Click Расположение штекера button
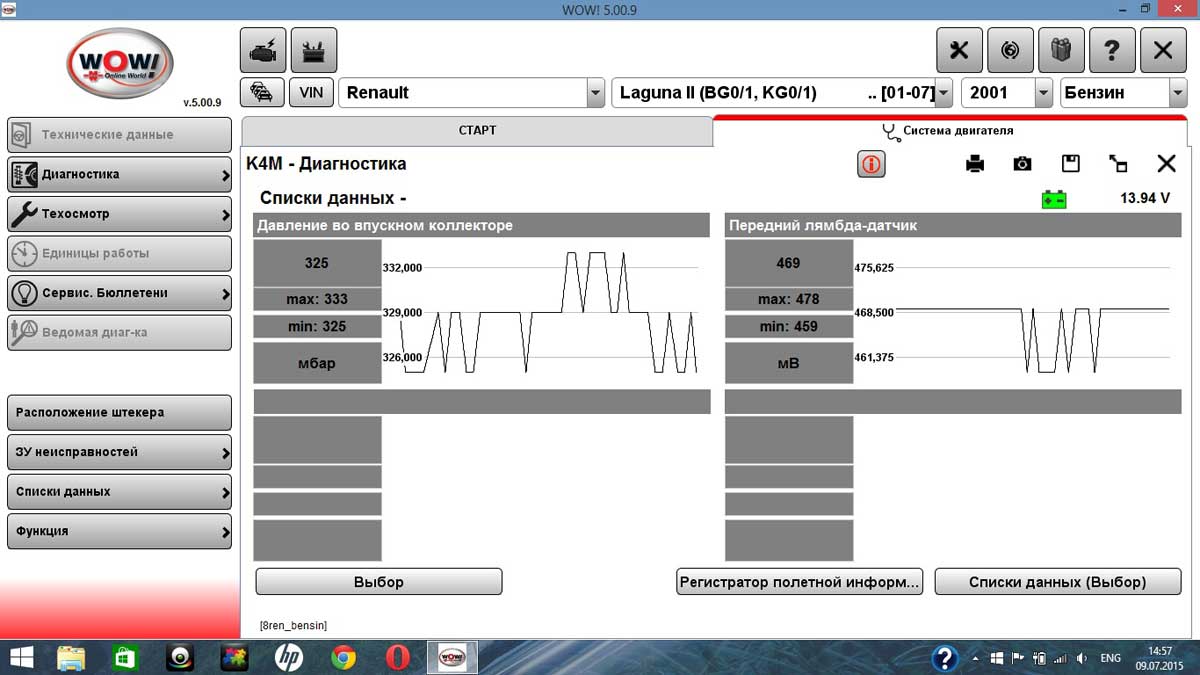Screen dimensions: 1200x675 pyautogui.click(x=119, y=412)
